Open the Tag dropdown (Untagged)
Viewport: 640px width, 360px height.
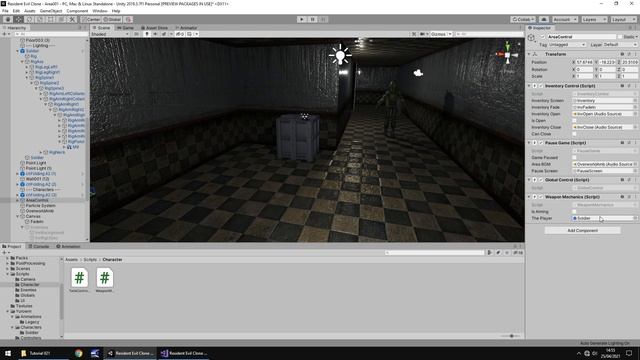coord(567,44)
